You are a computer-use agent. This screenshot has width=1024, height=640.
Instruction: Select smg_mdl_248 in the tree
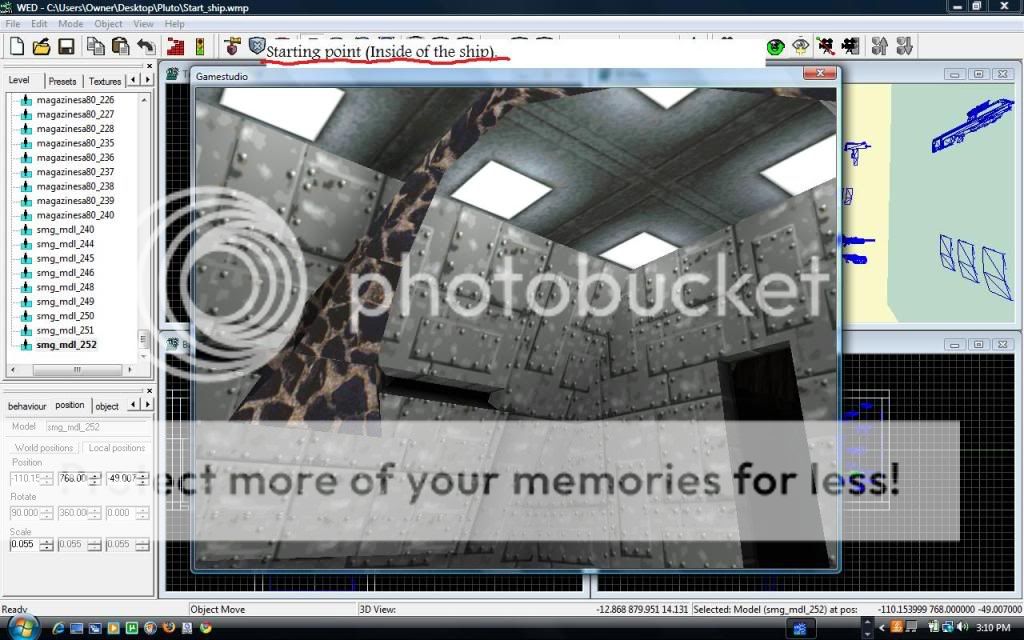coord(65,287)
